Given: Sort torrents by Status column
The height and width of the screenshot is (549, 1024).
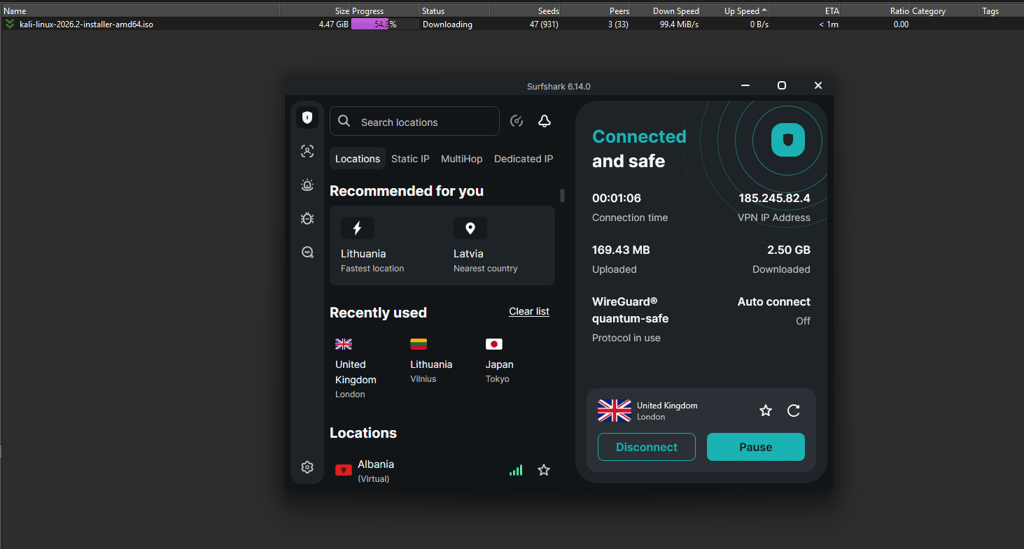Looking at the screenshot, I should pos(454,11).
